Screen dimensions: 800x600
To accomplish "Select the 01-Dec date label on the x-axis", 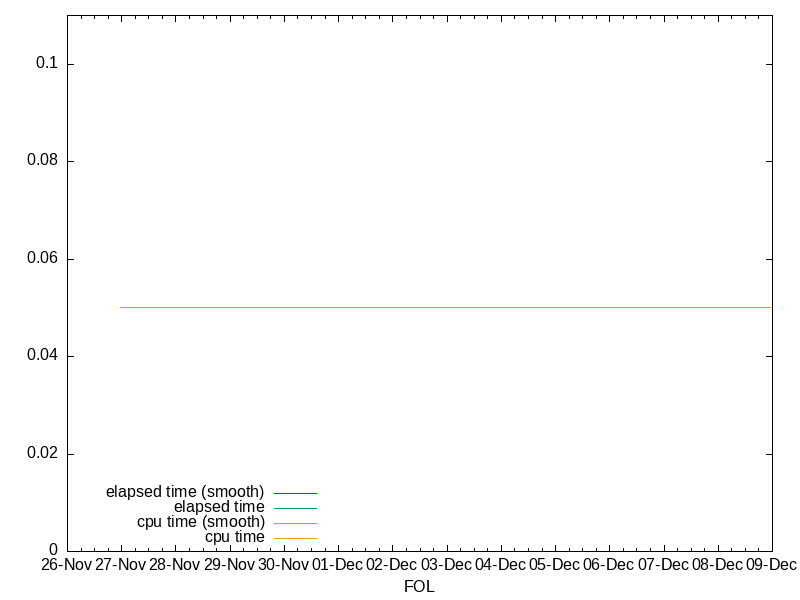I will click(x=336, y=566).
